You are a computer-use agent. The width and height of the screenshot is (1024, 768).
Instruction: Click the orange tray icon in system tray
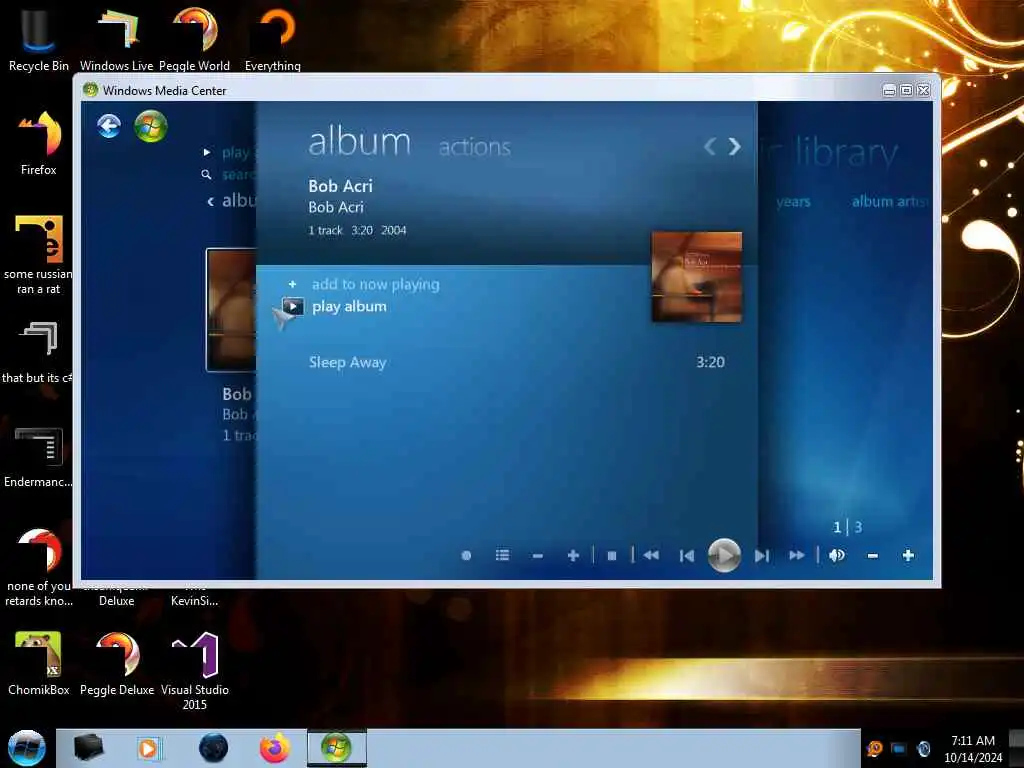tap(874, 749)
